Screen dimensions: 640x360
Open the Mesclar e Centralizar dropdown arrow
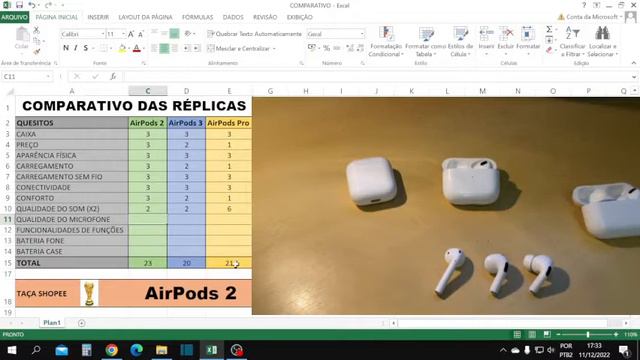tap(274, 49)
